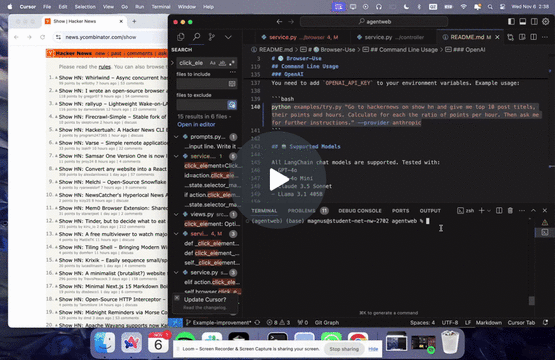Image resolution: width=555 pixels, height=360 pixels.
Task: Toggle primary sidebar layout icon
Action: tap(511, 22)
